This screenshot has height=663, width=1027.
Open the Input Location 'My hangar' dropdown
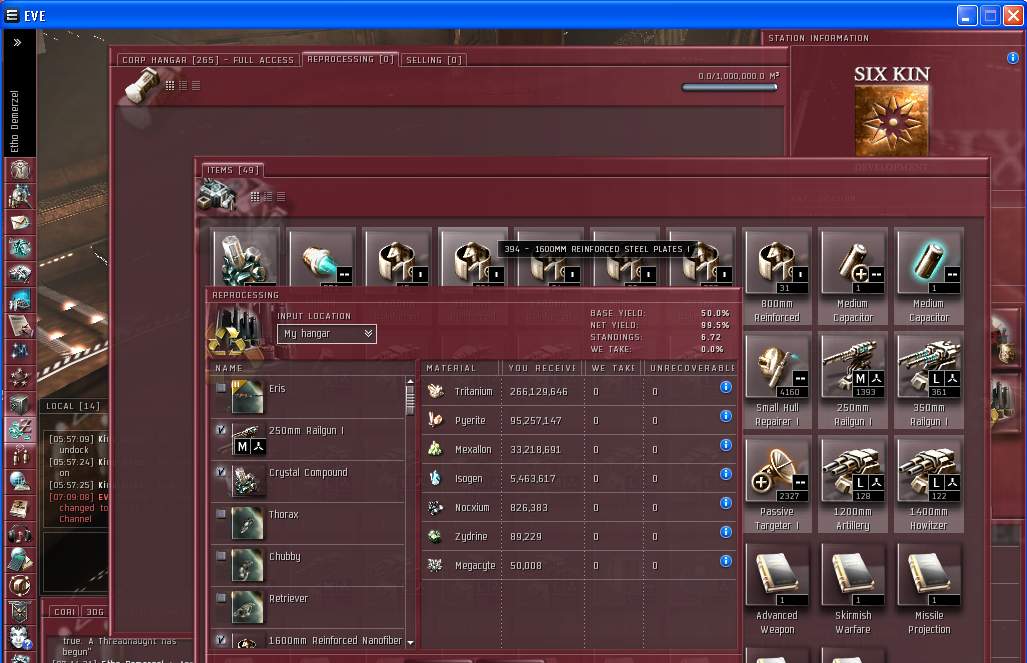327,333
